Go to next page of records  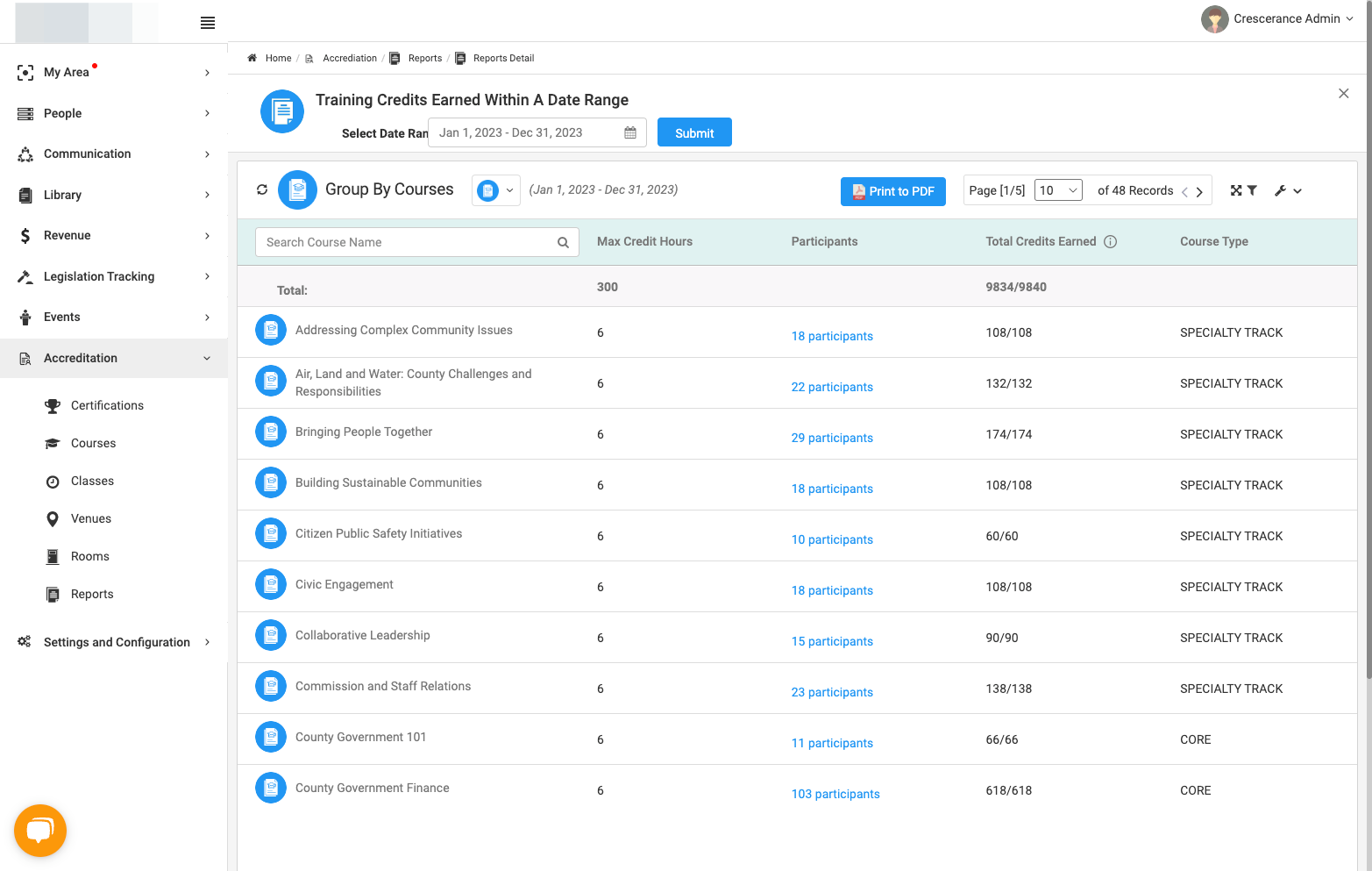click(x=1199, y=192)
